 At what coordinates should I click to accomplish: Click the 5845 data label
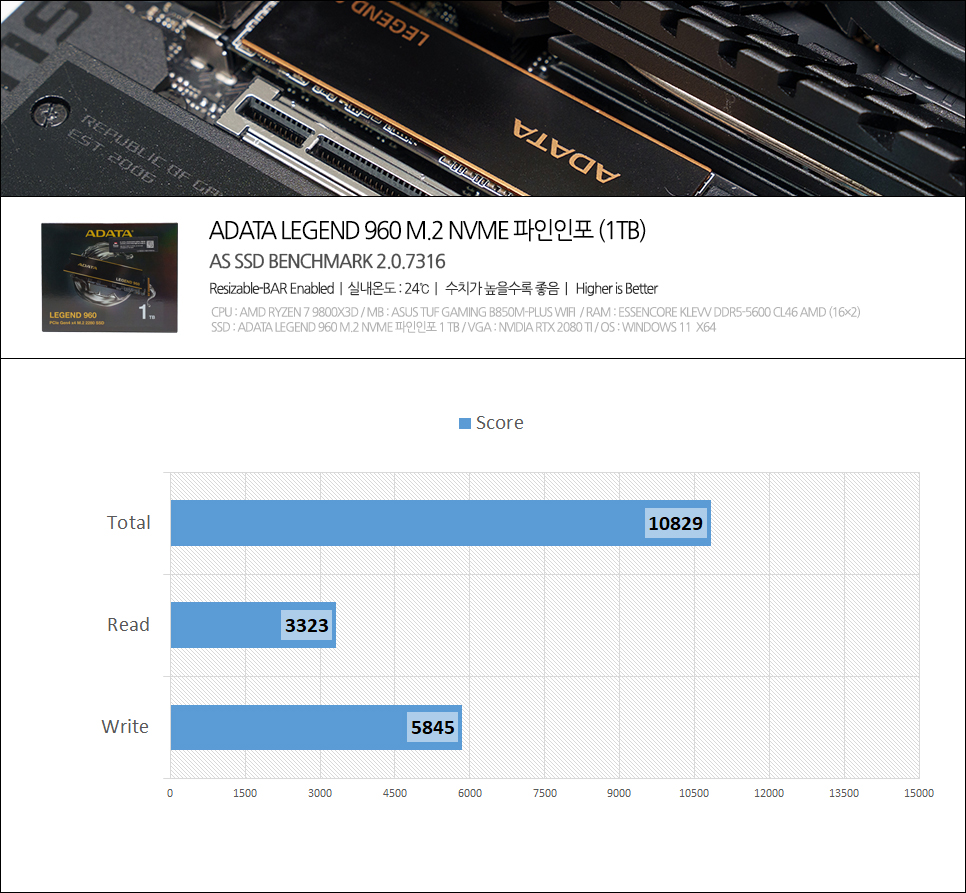pyautogui.click(x=432, y=728)
